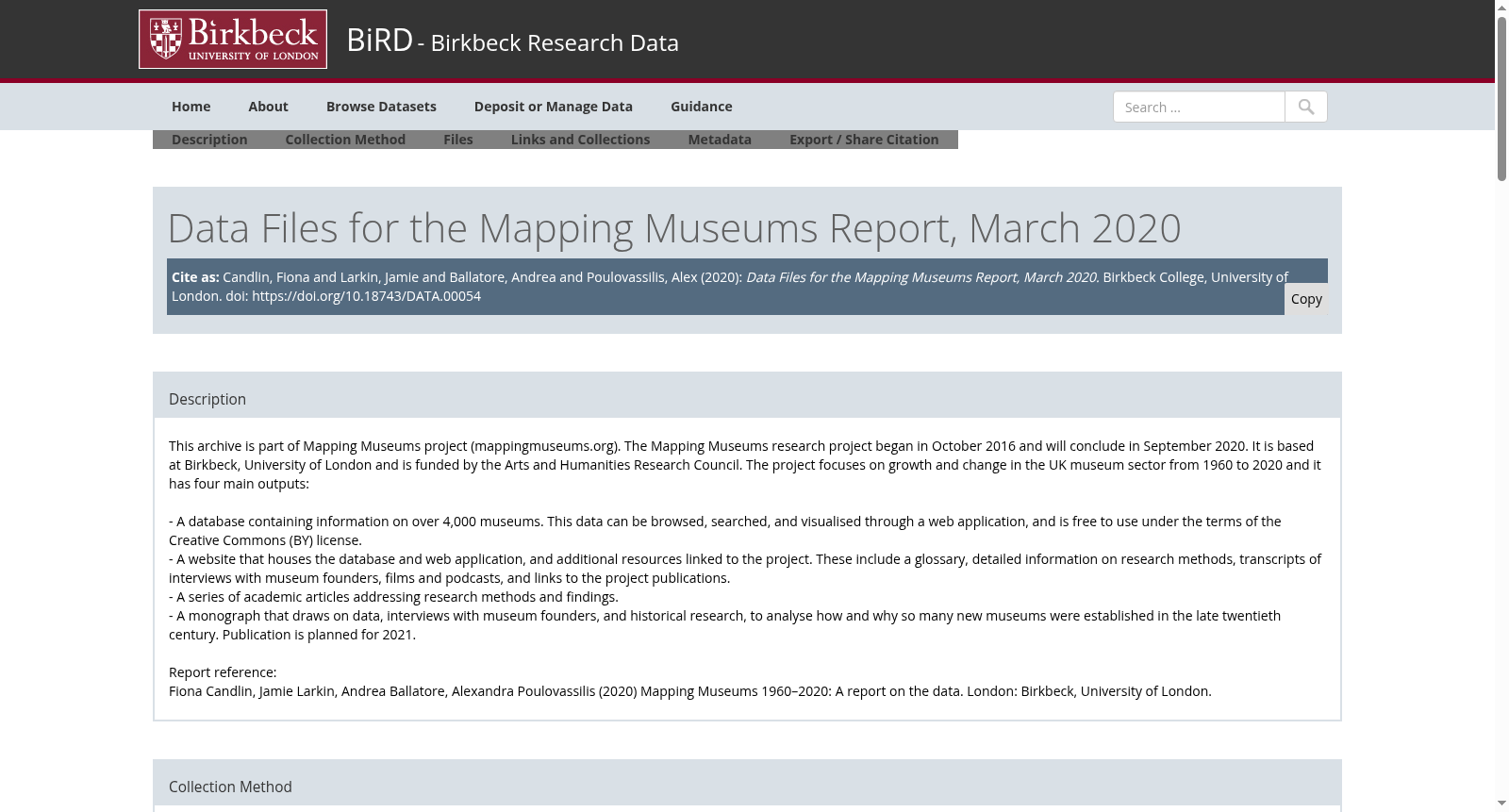Open the Home menu item

click(191, 107)
